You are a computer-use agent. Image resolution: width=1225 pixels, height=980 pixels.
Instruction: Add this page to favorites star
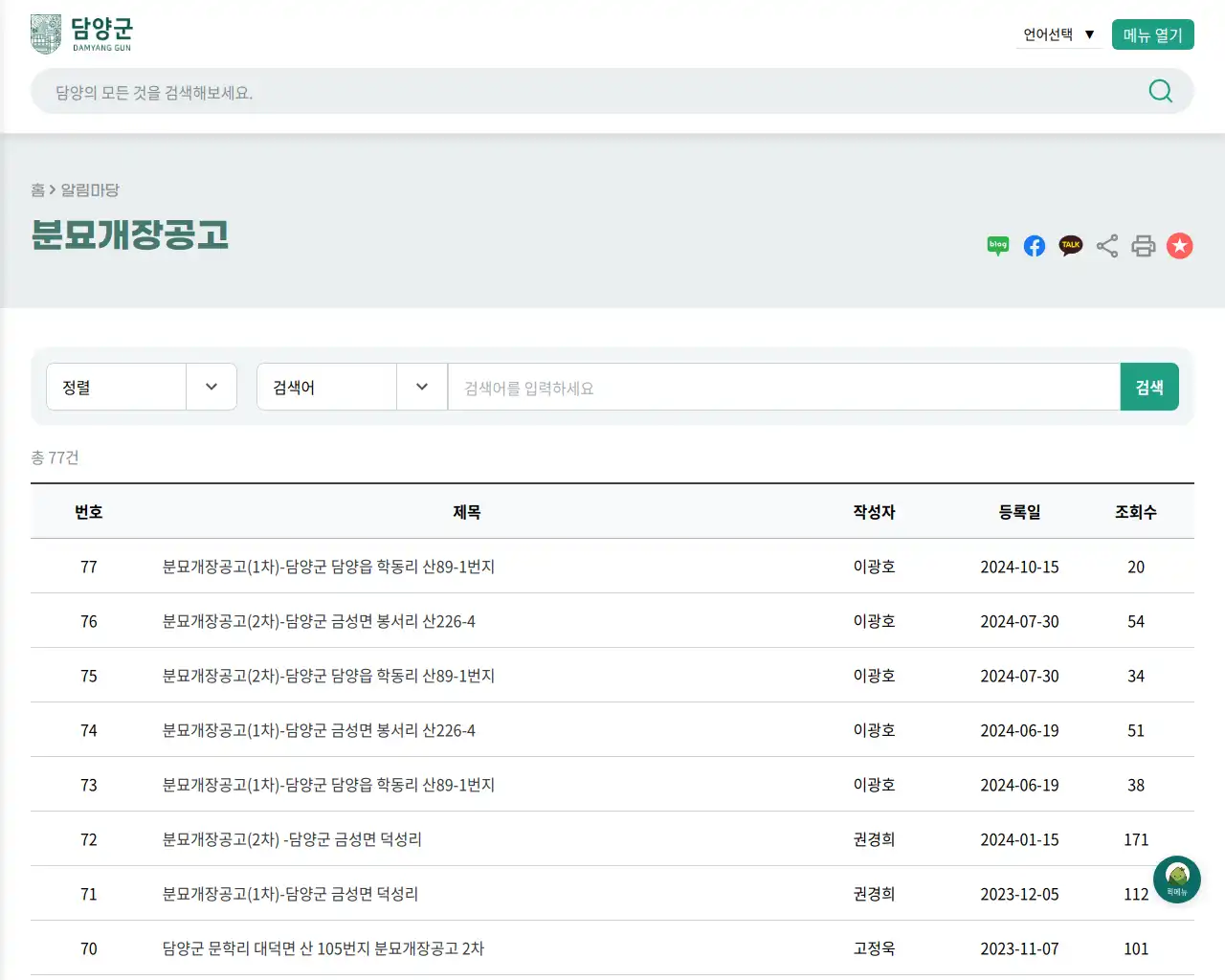point(1179,246)
